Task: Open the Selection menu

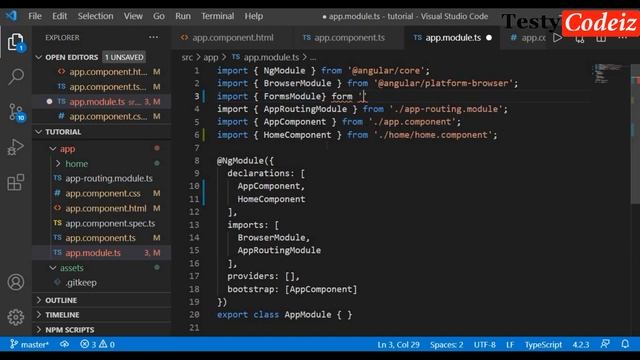Action: 96,16
